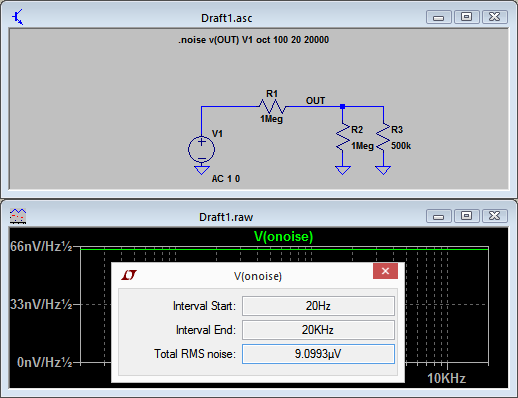Image resolution: width=518 pixels, height=398 pixels.
Task: Click the Interval Start label in the dialog
Action: tap(204, 306)
